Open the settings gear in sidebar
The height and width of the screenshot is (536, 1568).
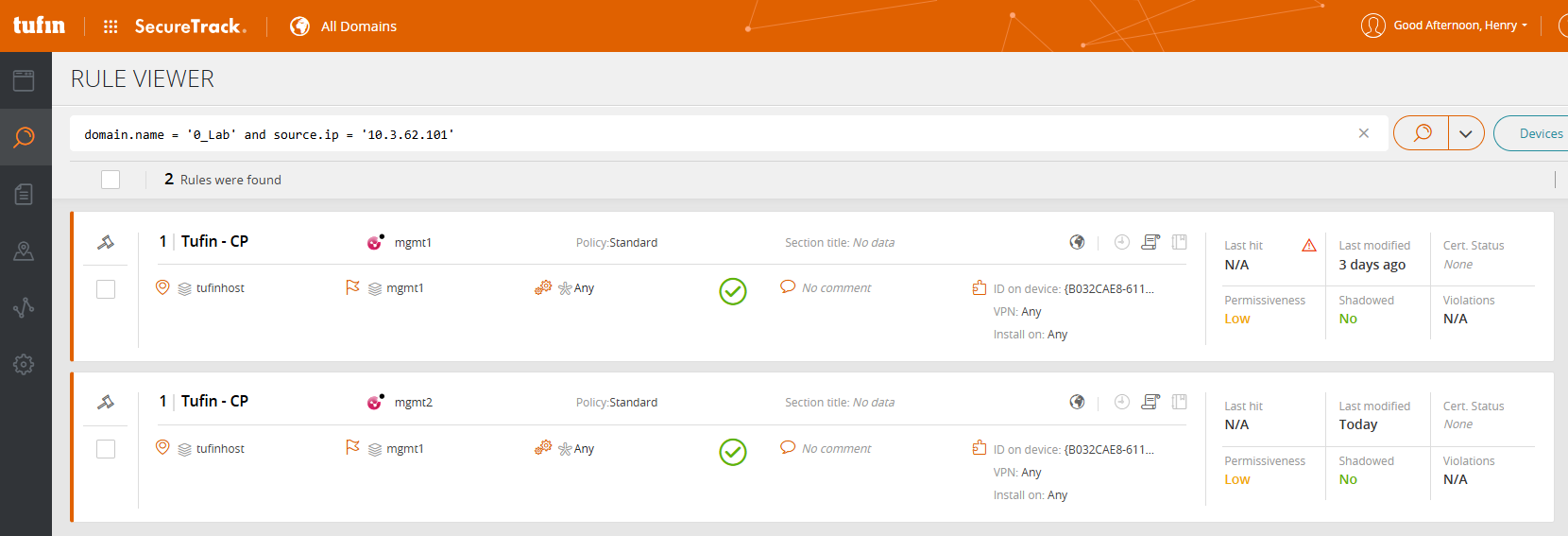click(x=24, y=364)
